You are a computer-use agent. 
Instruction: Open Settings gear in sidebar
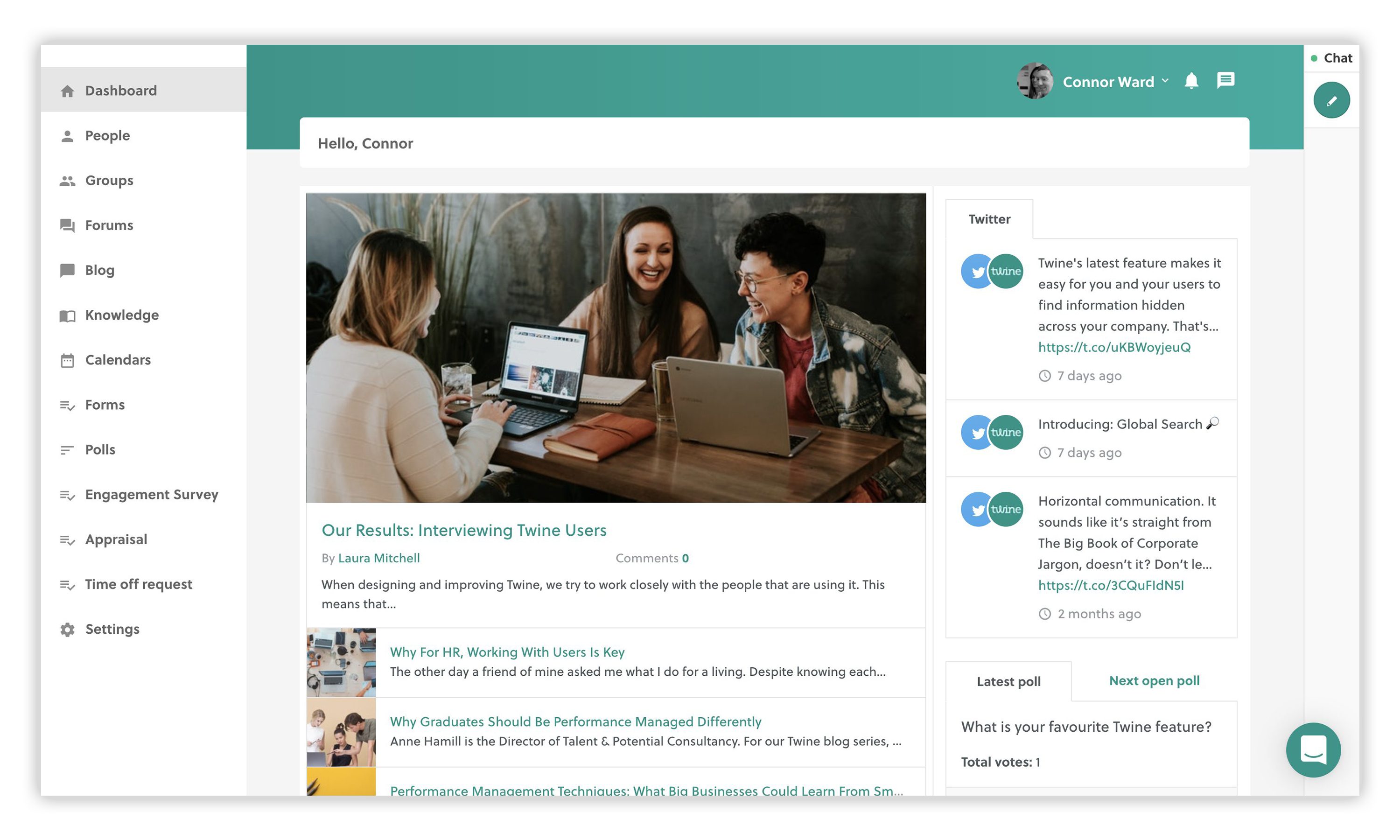(112, 629)
